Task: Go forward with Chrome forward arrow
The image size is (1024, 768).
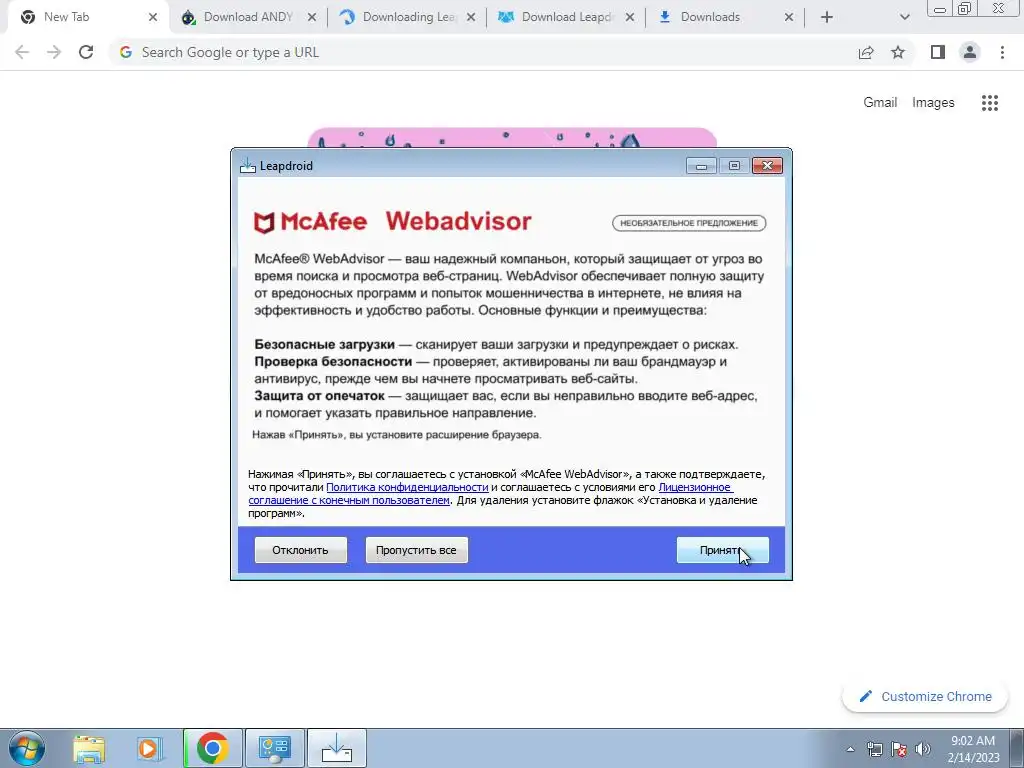Action: coord(54,52)
